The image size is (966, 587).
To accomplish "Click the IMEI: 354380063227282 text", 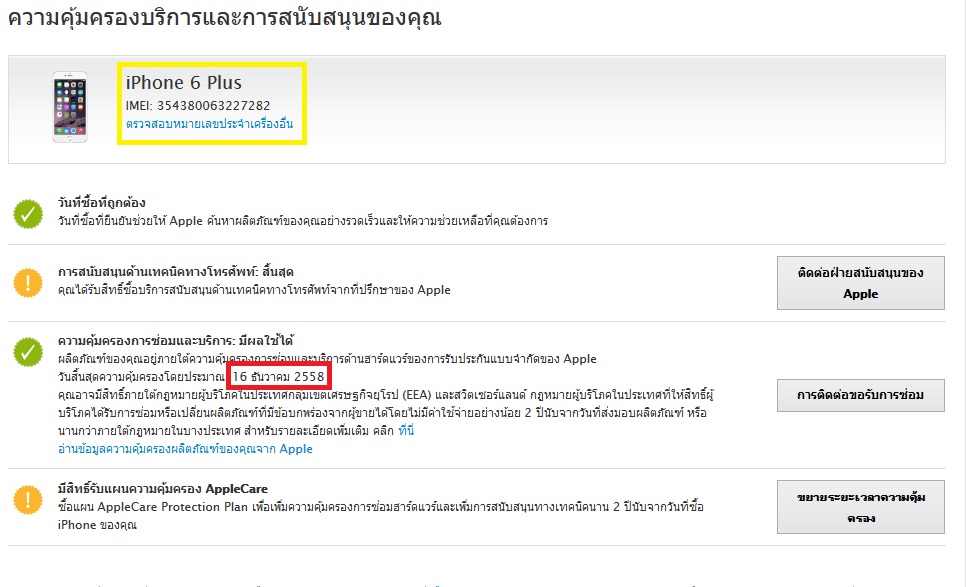I will pos(198,105).
